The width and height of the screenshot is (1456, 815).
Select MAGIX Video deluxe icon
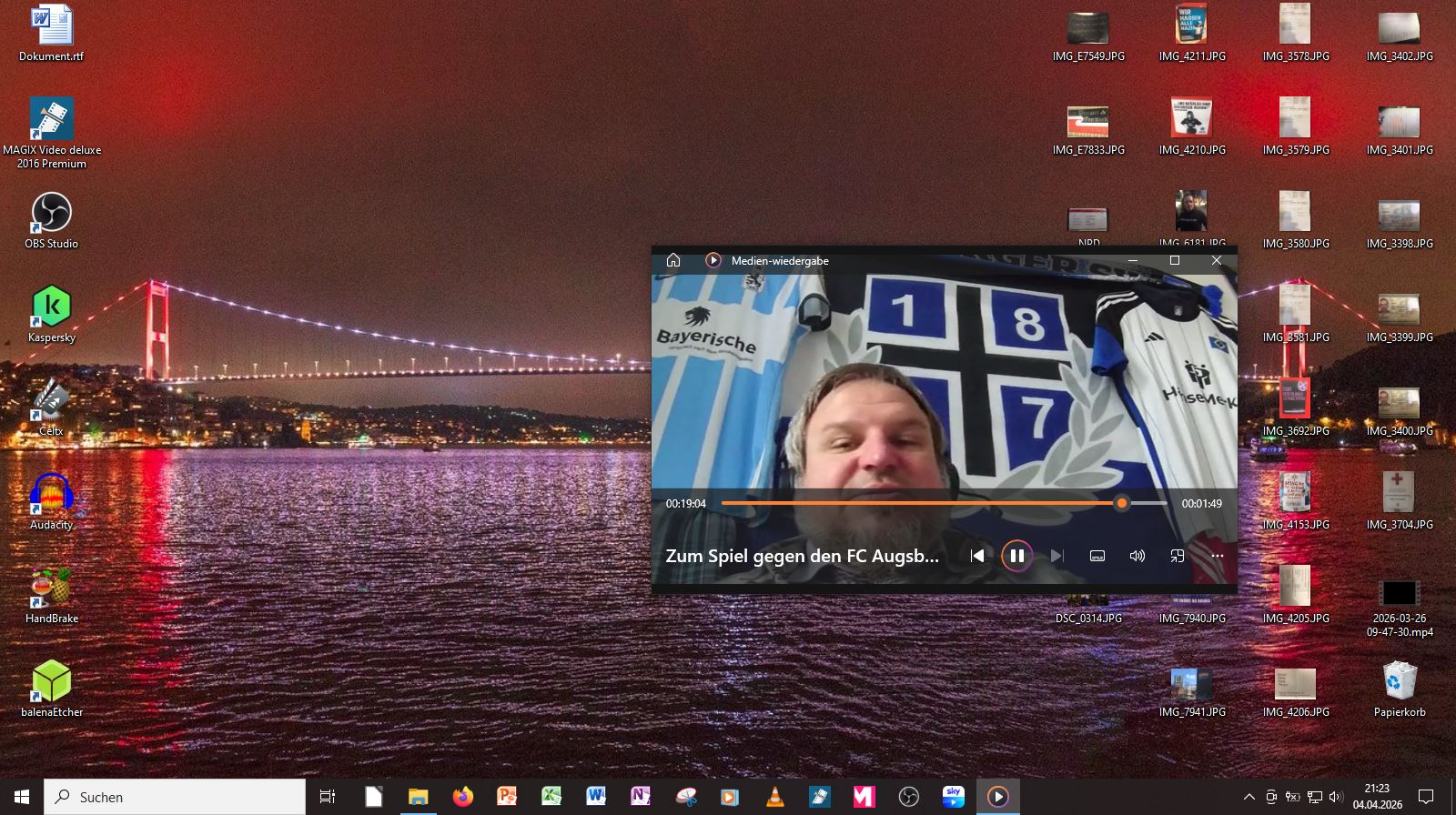pyautogui.click(x=51, y=133)
